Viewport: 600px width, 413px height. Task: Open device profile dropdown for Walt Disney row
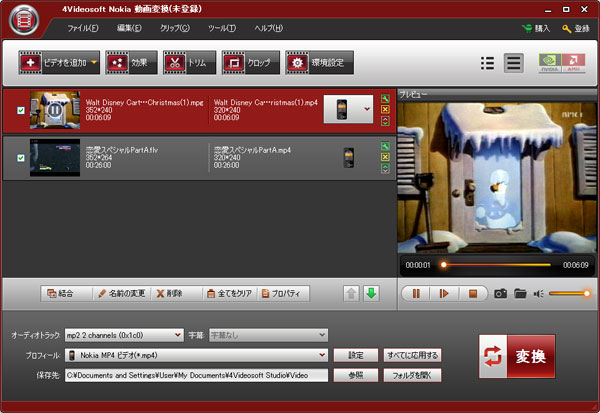pos(348,109)
